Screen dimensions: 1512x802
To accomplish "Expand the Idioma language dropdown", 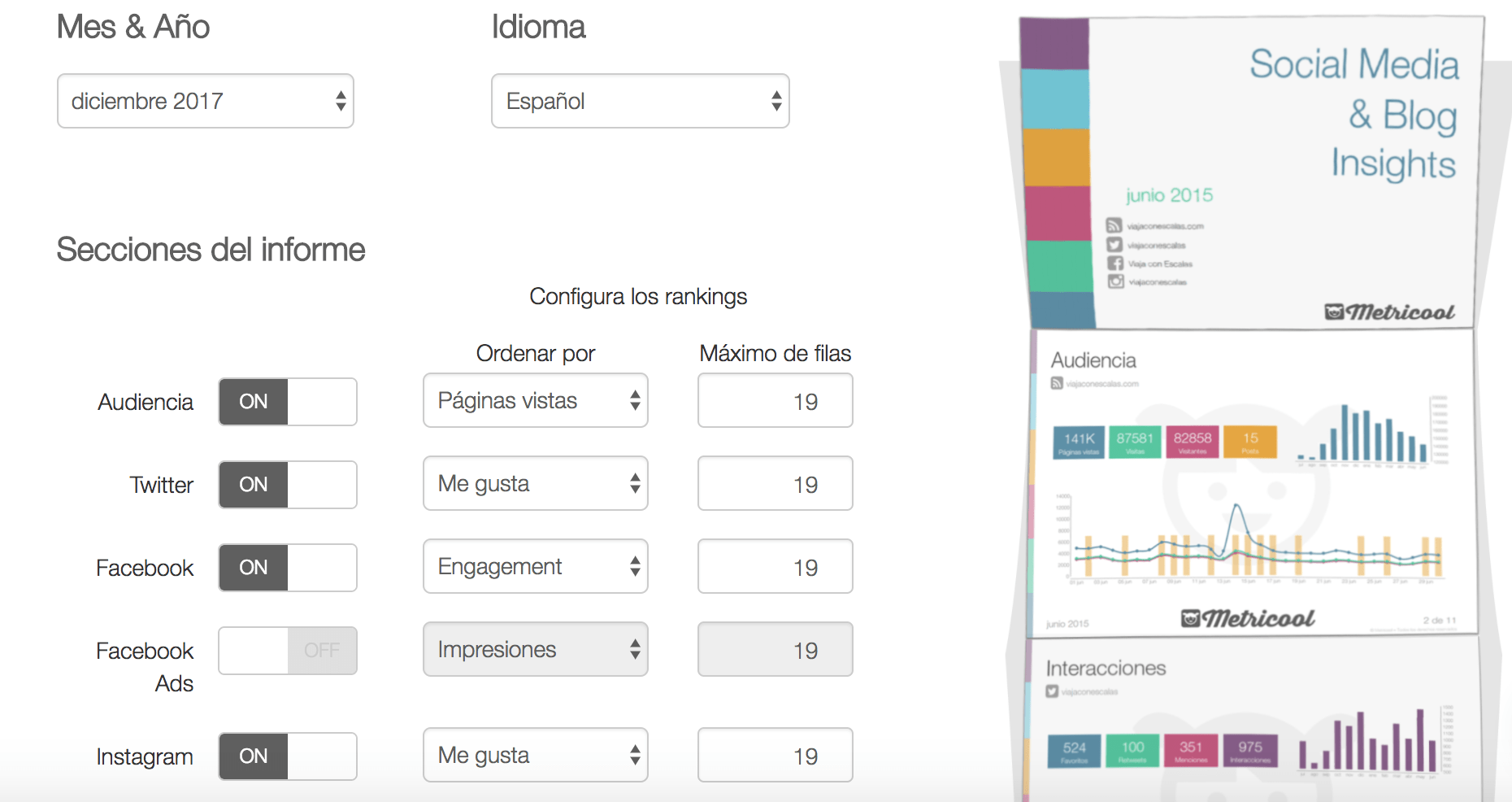I will (640, 101).
